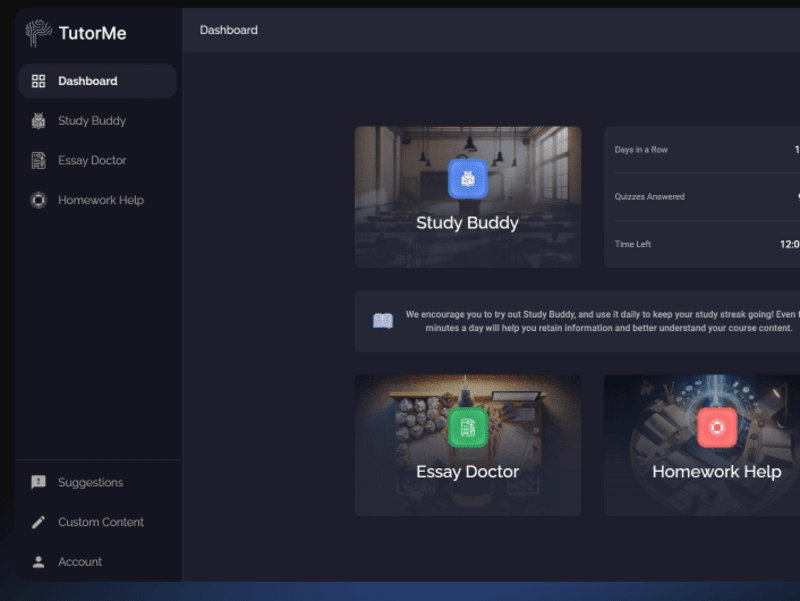Click the open book icon in encouragement banner

383,321
